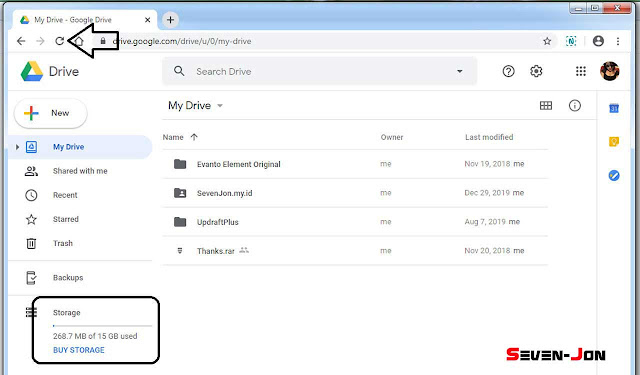Image resolution: width=640 pixels, height=375 pixels.
Task: Open Google Tasks side panel icon
Action: [614, 175]
